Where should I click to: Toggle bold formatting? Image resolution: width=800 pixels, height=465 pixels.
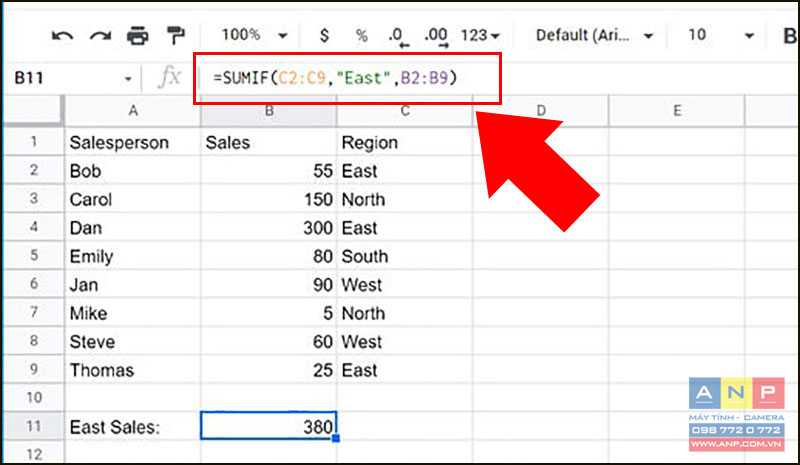(789, 36)
